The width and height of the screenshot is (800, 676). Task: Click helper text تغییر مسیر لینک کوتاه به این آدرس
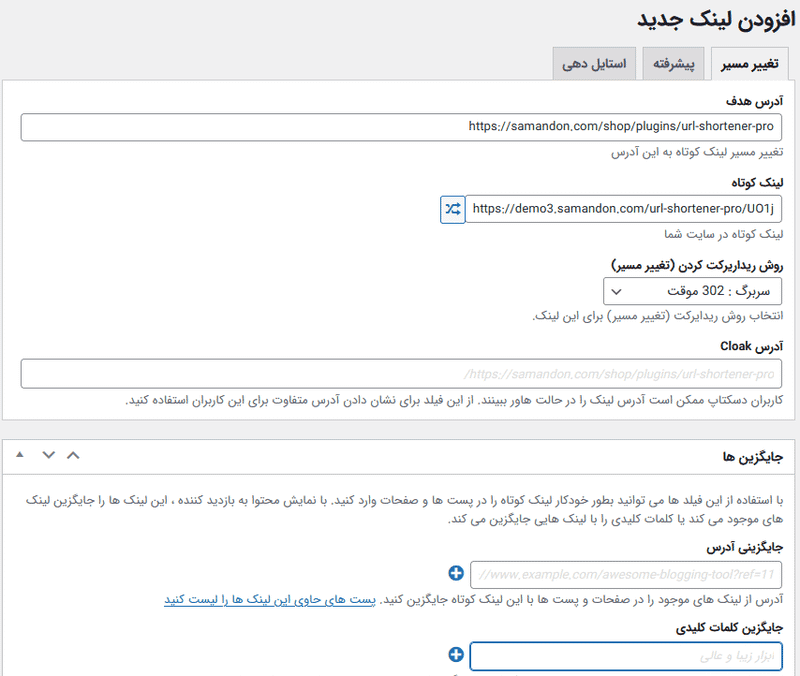697,153
